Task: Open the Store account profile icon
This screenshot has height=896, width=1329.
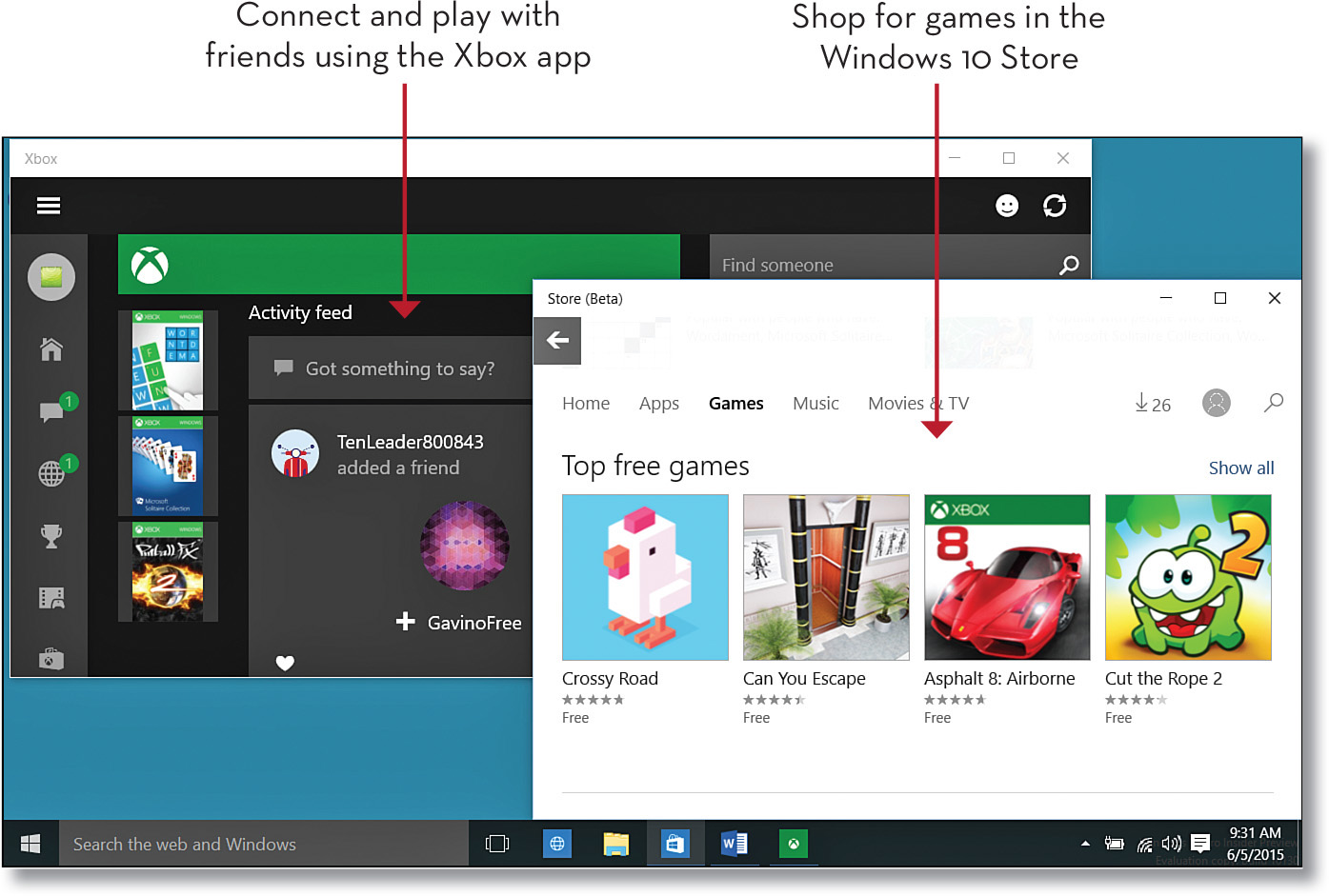Action: click(x=1217, y=403)
